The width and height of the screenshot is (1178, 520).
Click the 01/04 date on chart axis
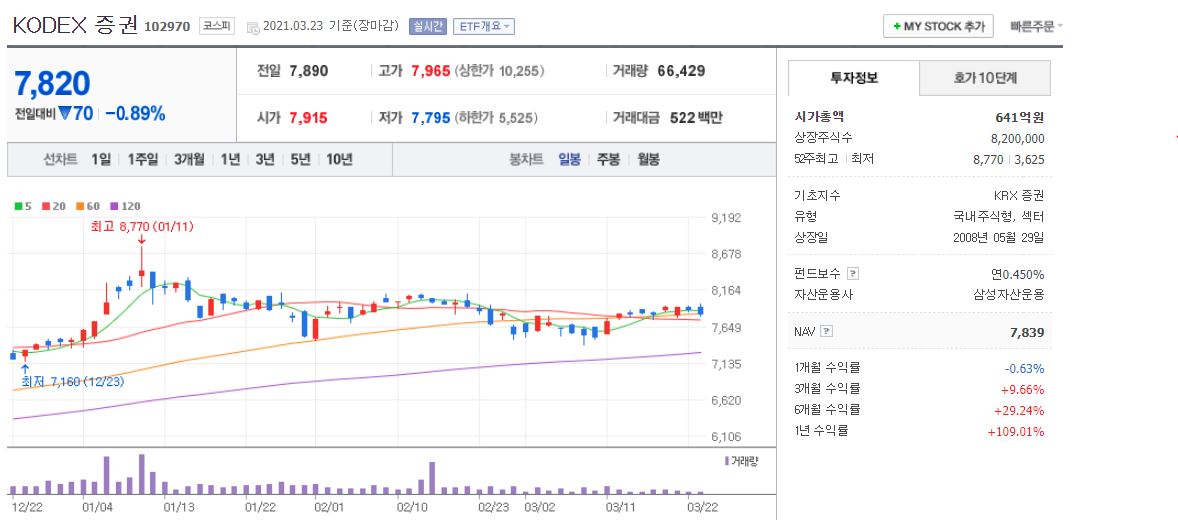point(98,507)
